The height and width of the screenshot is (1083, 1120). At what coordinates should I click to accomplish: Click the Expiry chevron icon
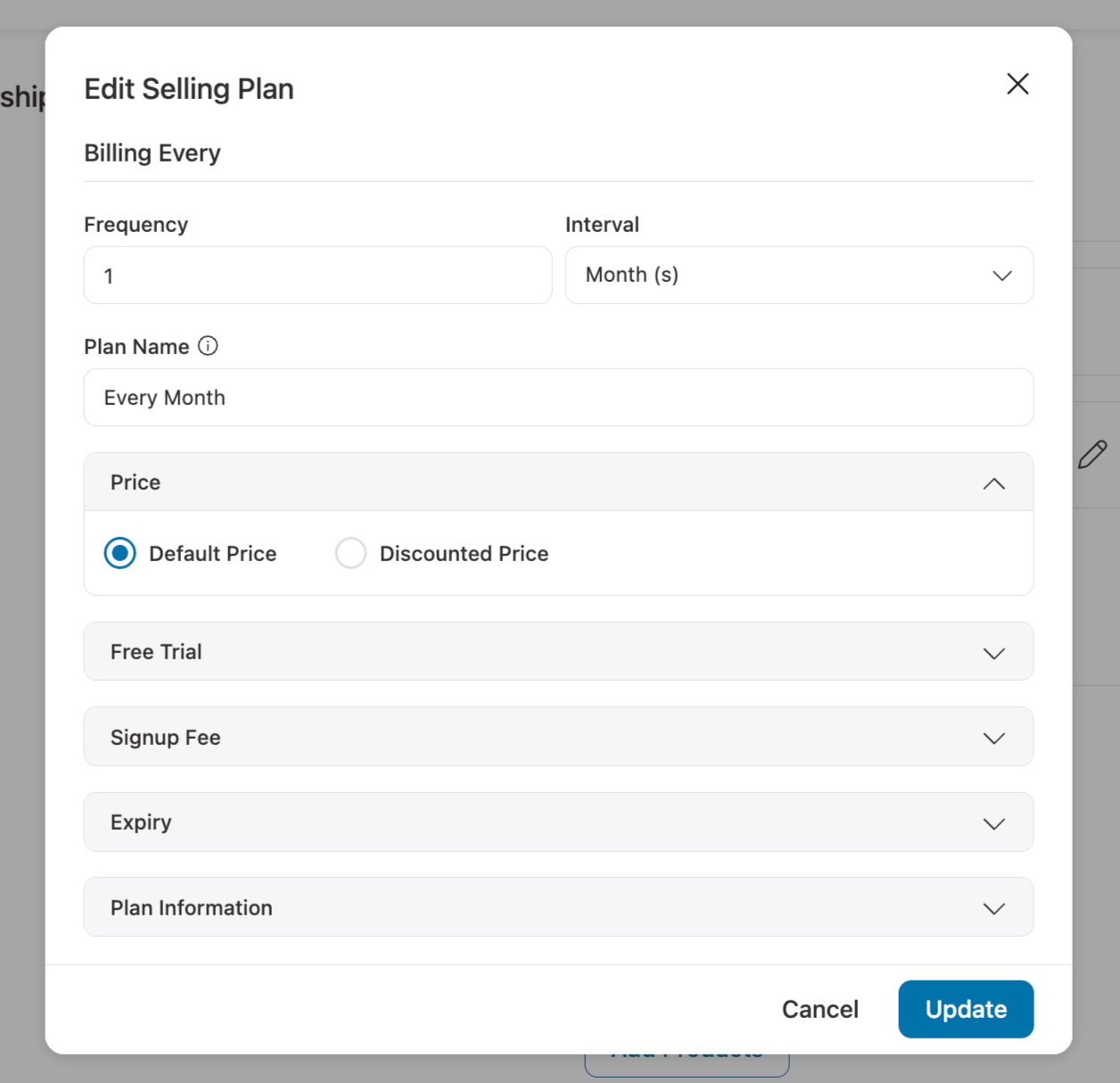pyautogui.click(x=993, y=823)
